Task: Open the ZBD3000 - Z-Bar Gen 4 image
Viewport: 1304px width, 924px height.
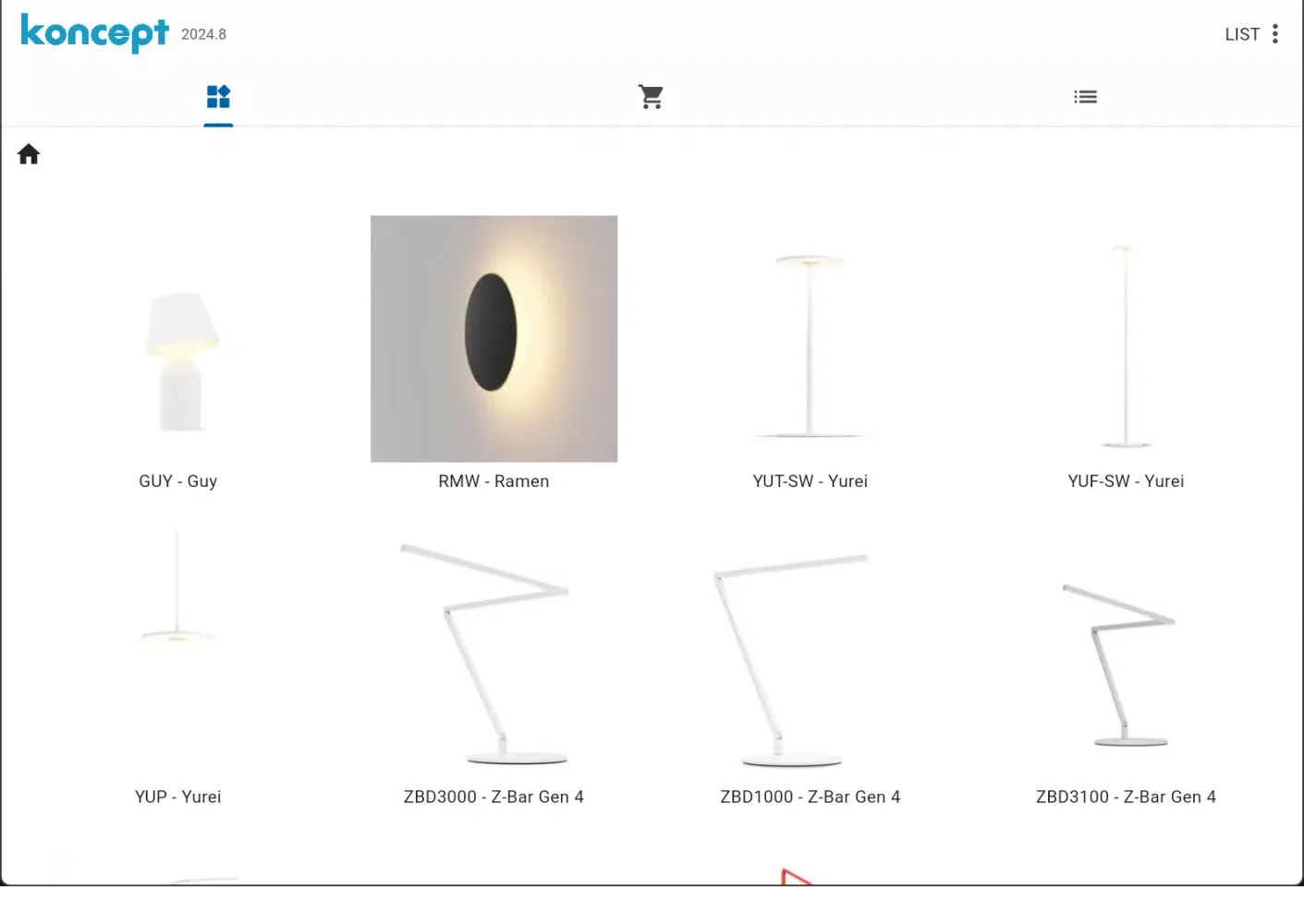Action: (494, 654)
